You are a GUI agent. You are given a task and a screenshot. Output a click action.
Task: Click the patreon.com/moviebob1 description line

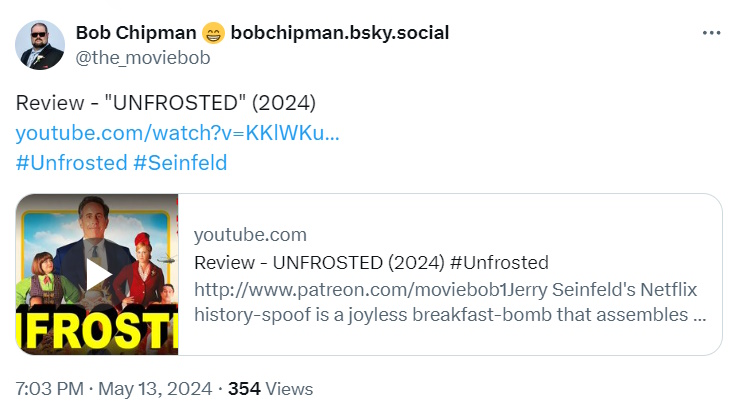(445, 290)
